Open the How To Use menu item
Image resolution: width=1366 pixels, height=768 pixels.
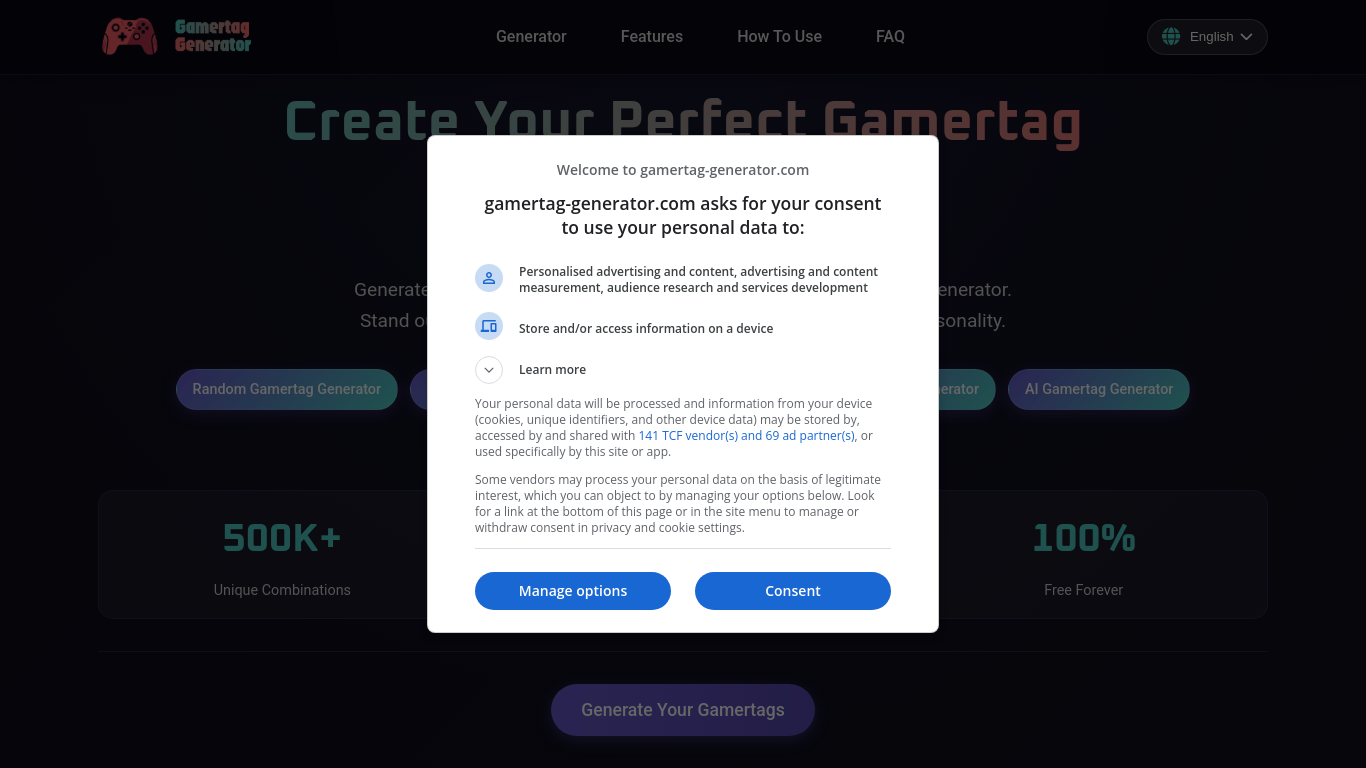[x=779, y=37]
